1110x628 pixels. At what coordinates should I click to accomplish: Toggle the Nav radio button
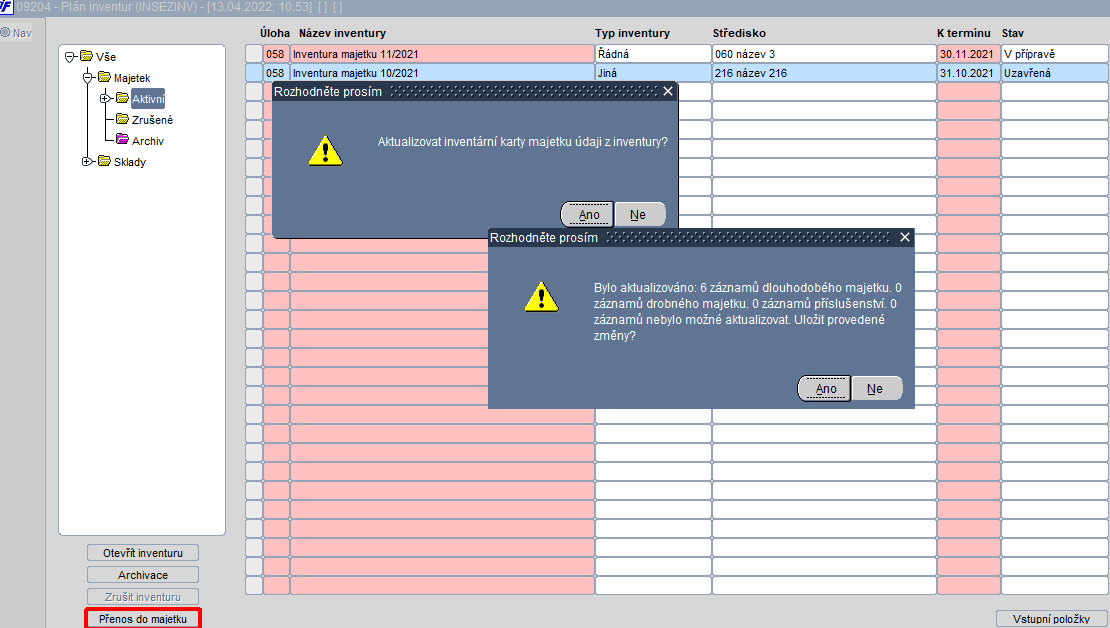pyautogui.click(x=5, y=33)
